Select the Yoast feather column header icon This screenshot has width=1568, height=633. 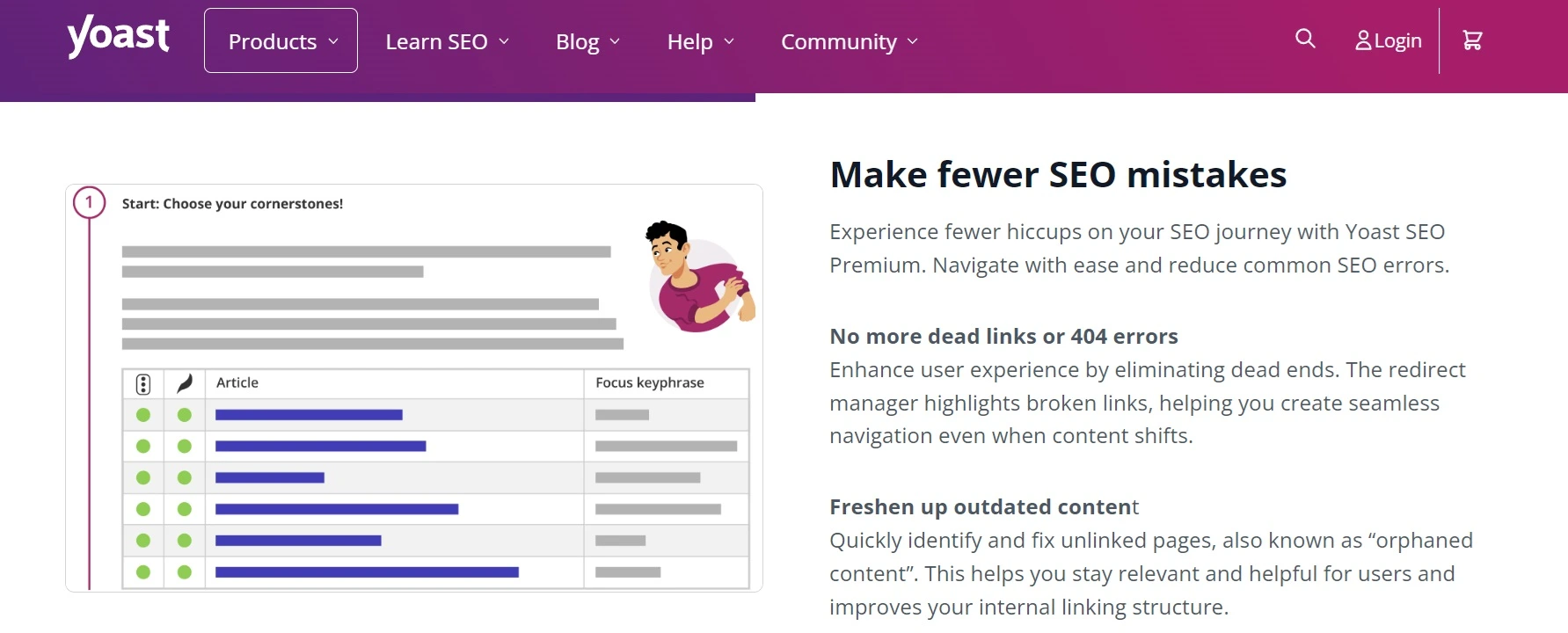[184, 382]
